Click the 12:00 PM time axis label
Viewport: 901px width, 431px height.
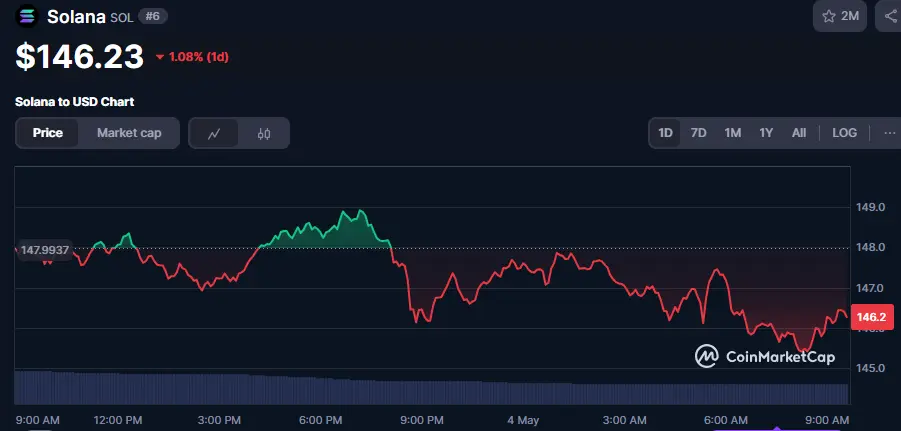pyautogui.click(x=118, y=421)
